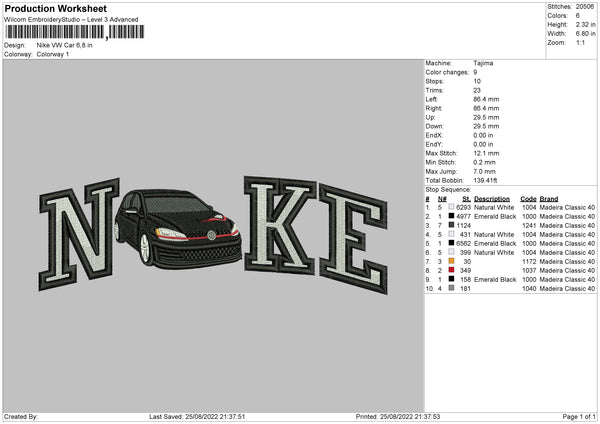The height and width of the screenshot is (424, 600).
Task: Click the 'Up:' 29.5 mm value
Action: (486, 117)
